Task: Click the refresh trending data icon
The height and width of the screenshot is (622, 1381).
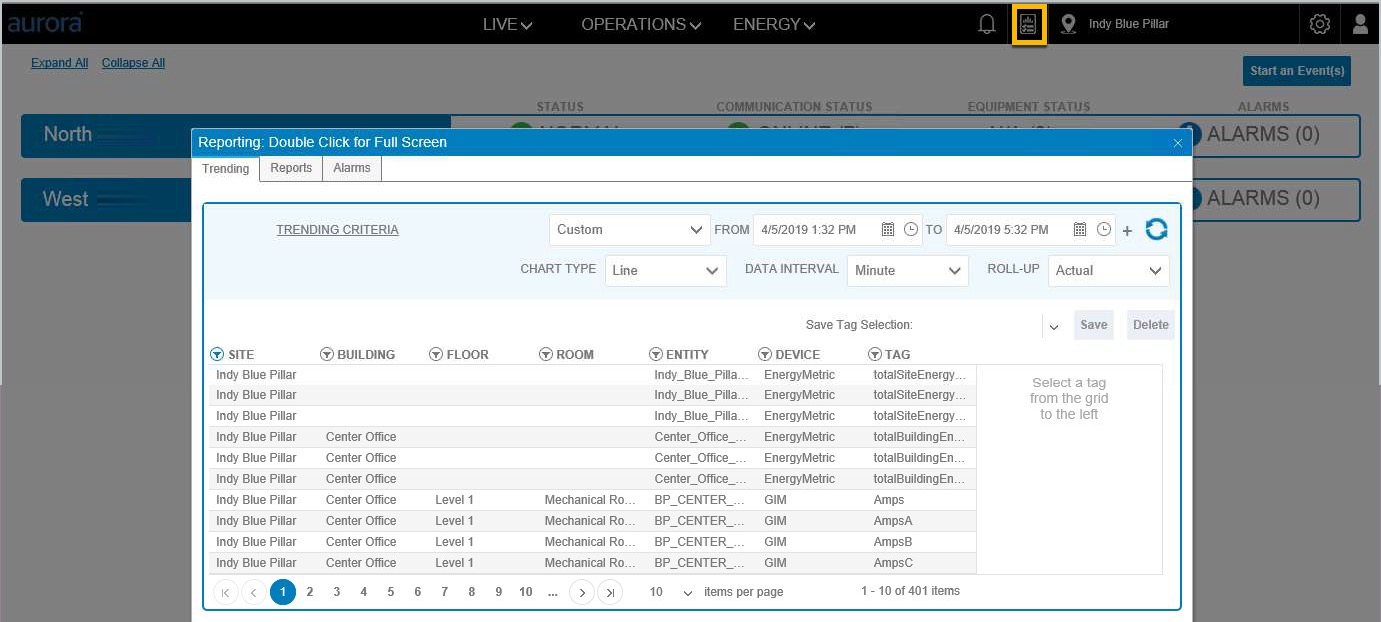Action: (x=1156, y=229)
